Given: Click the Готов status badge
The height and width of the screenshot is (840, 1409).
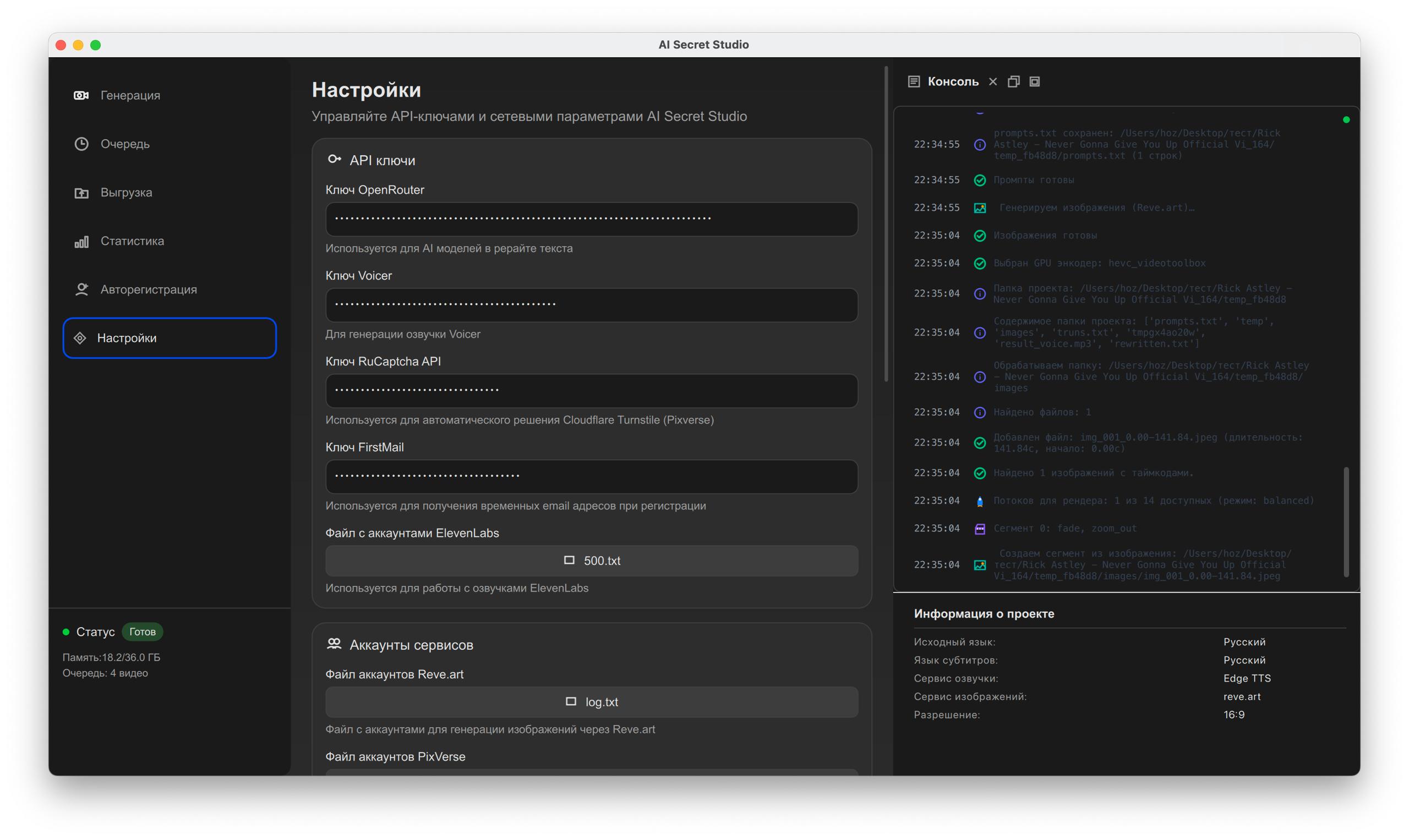Looking at the screenshot, I should 142,632.
